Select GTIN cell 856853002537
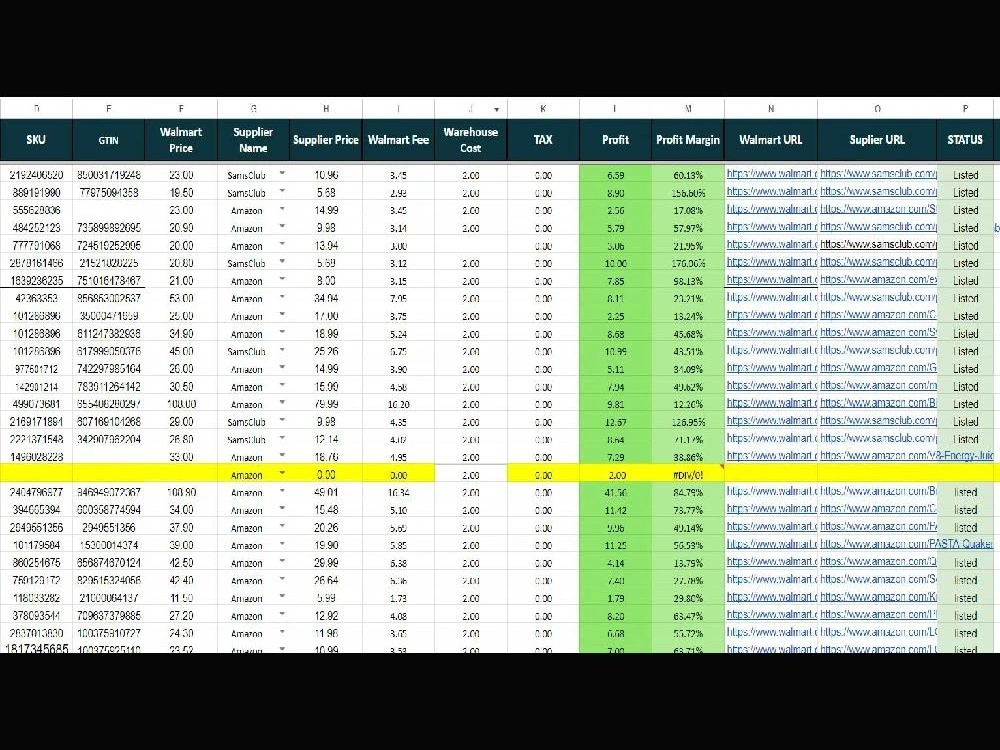1000x750 pixels. (108, 298)
